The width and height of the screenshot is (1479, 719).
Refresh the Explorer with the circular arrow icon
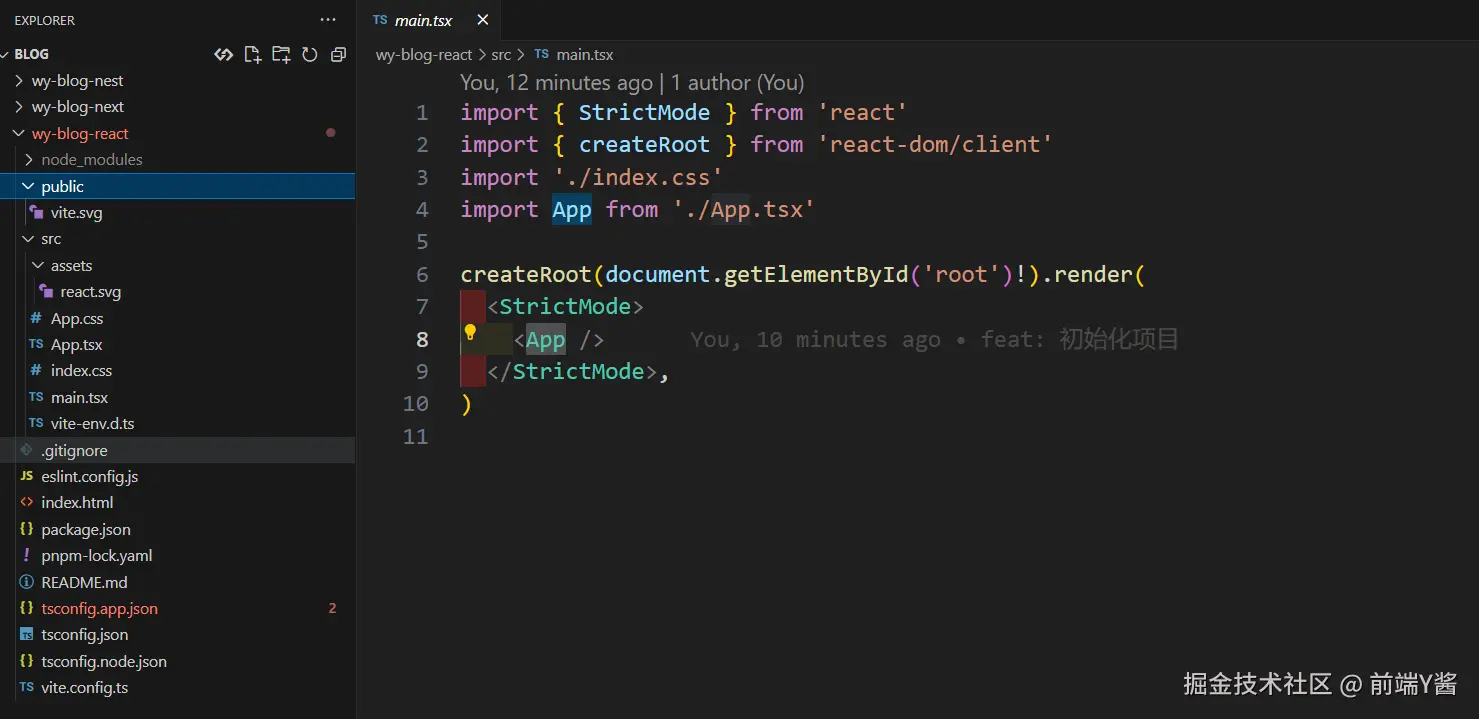(x=310, y=55)
